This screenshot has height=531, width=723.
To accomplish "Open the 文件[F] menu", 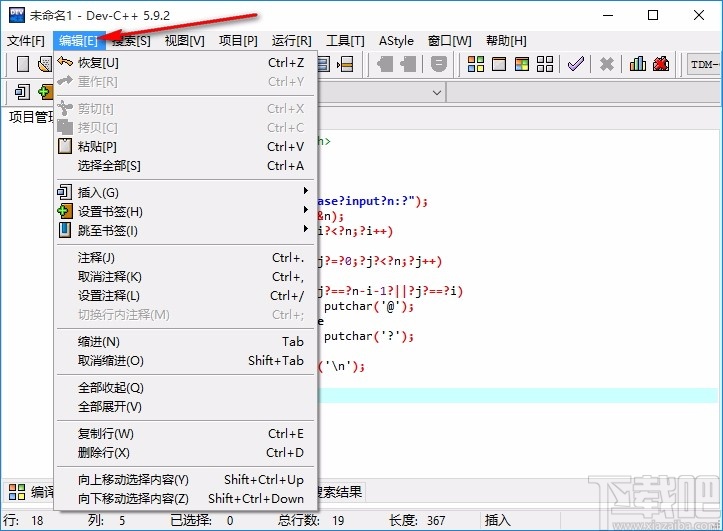I will pyautogui.click(x=26, y=41).
